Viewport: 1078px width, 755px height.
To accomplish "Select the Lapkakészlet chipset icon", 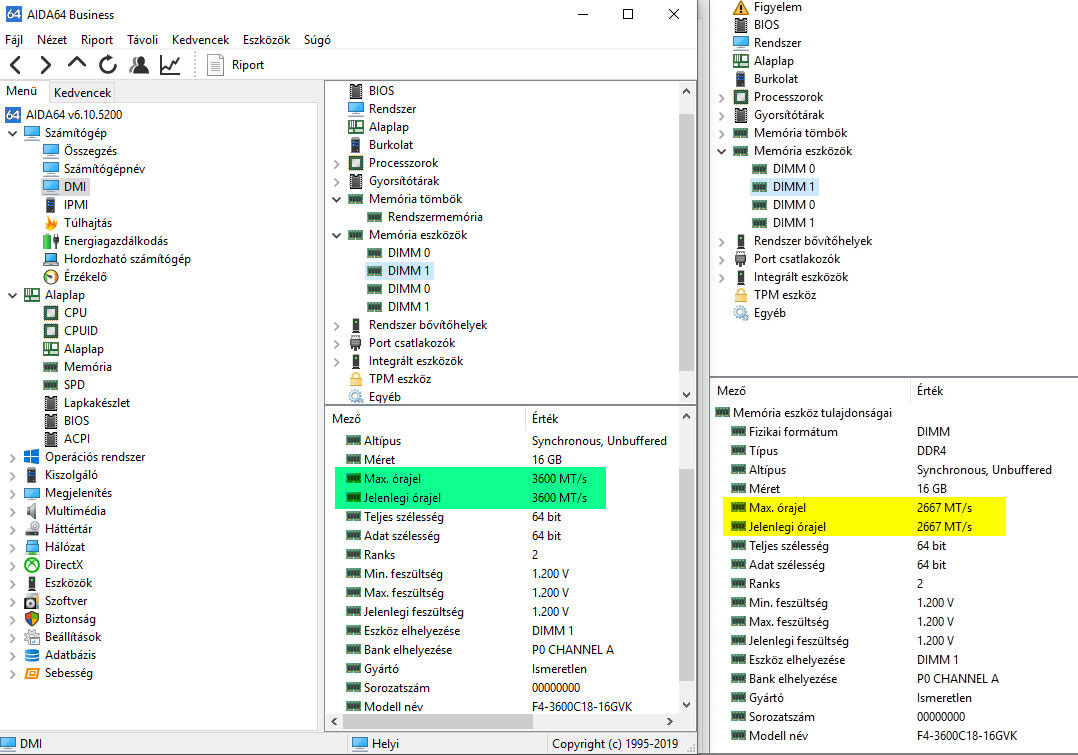I will (x=50, y=403).
